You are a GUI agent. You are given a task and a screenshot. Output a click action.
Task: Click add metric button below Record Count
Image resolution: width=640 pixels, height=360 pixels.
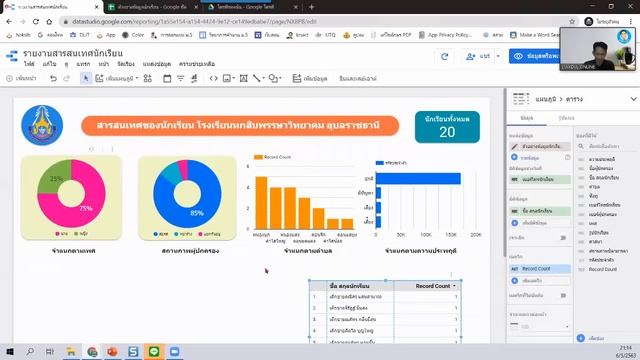(540, 281)
